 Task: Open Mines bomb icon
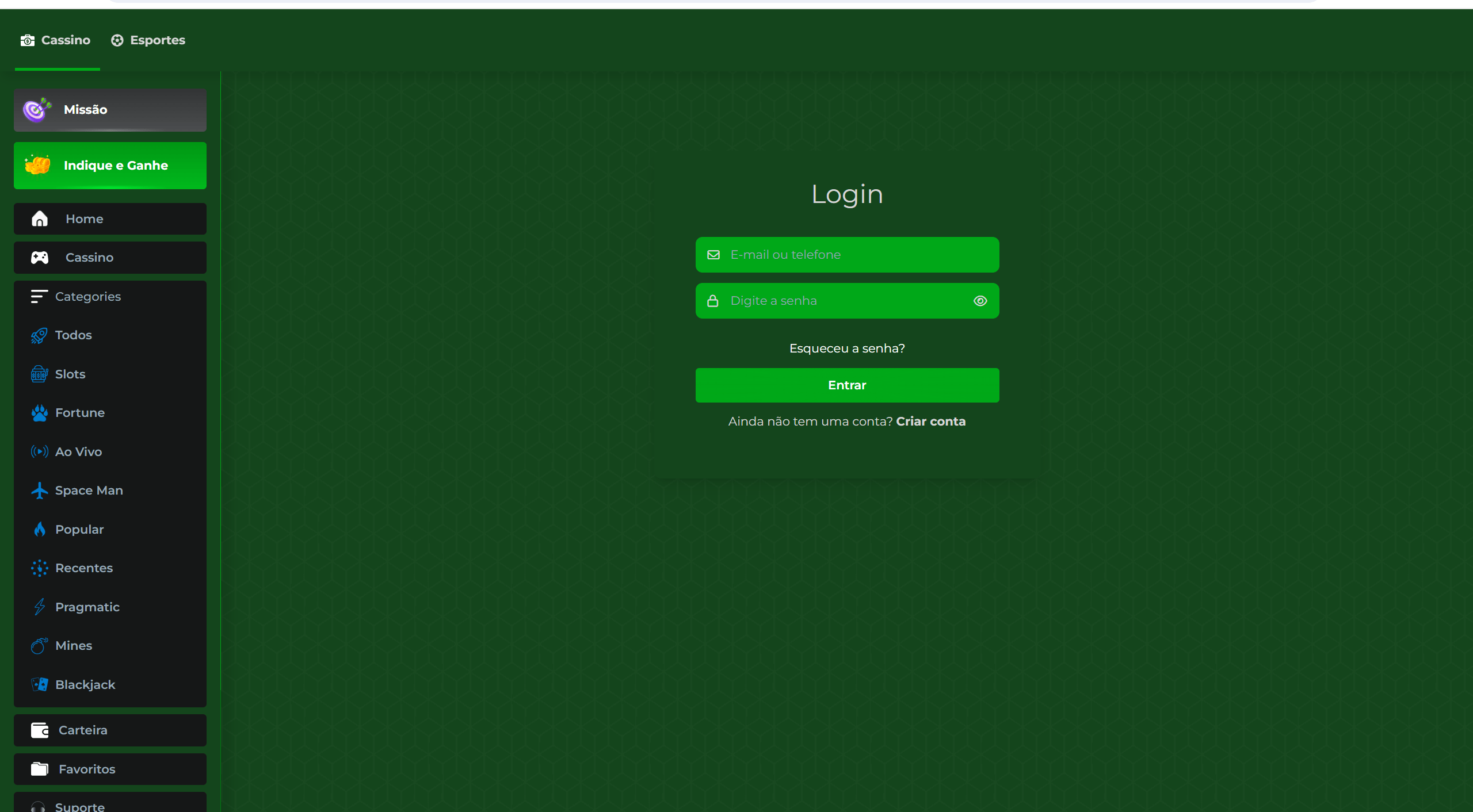point(39,646)
